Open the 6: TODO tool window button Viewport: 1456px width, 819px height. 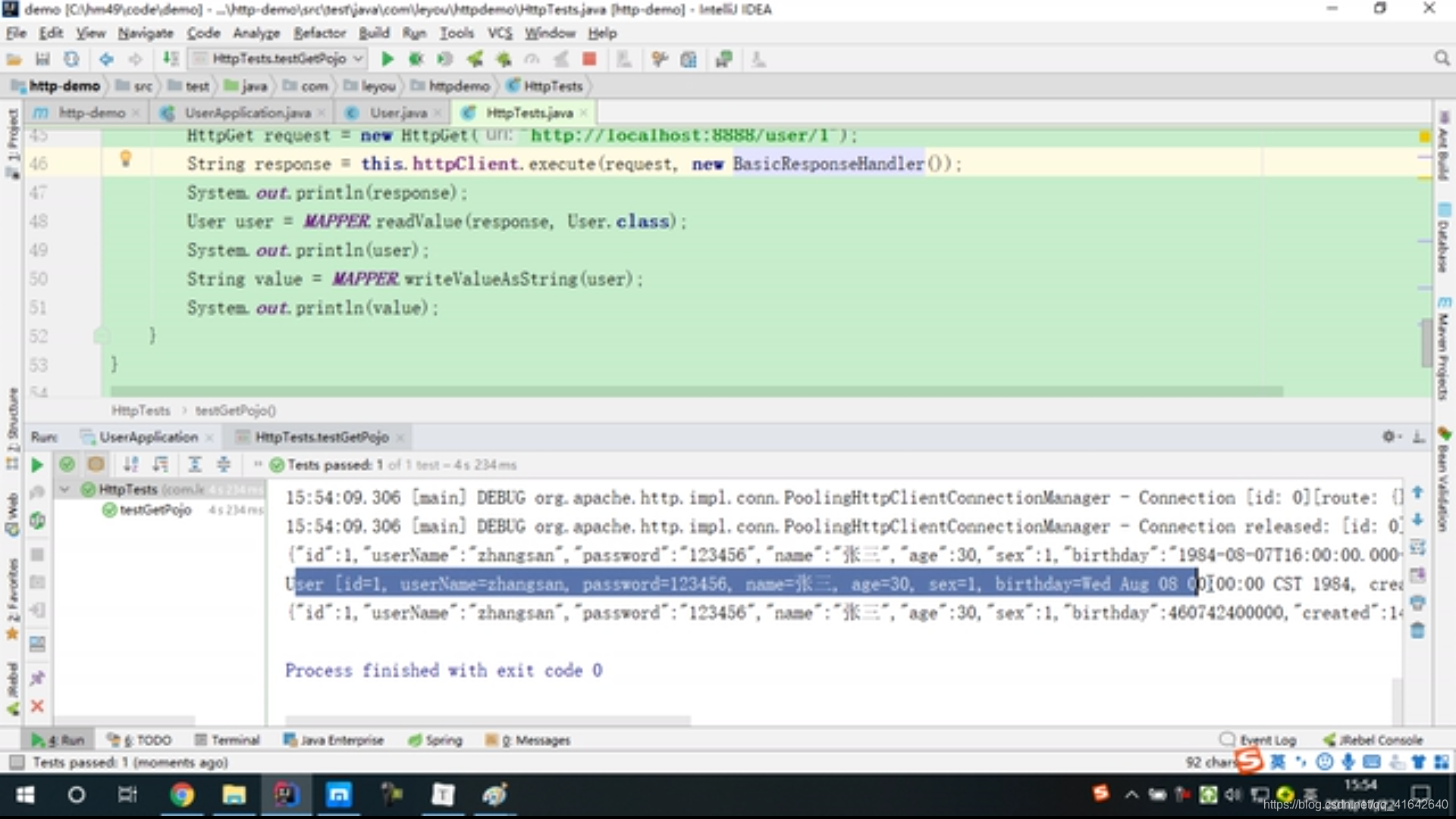pos(140,740)
